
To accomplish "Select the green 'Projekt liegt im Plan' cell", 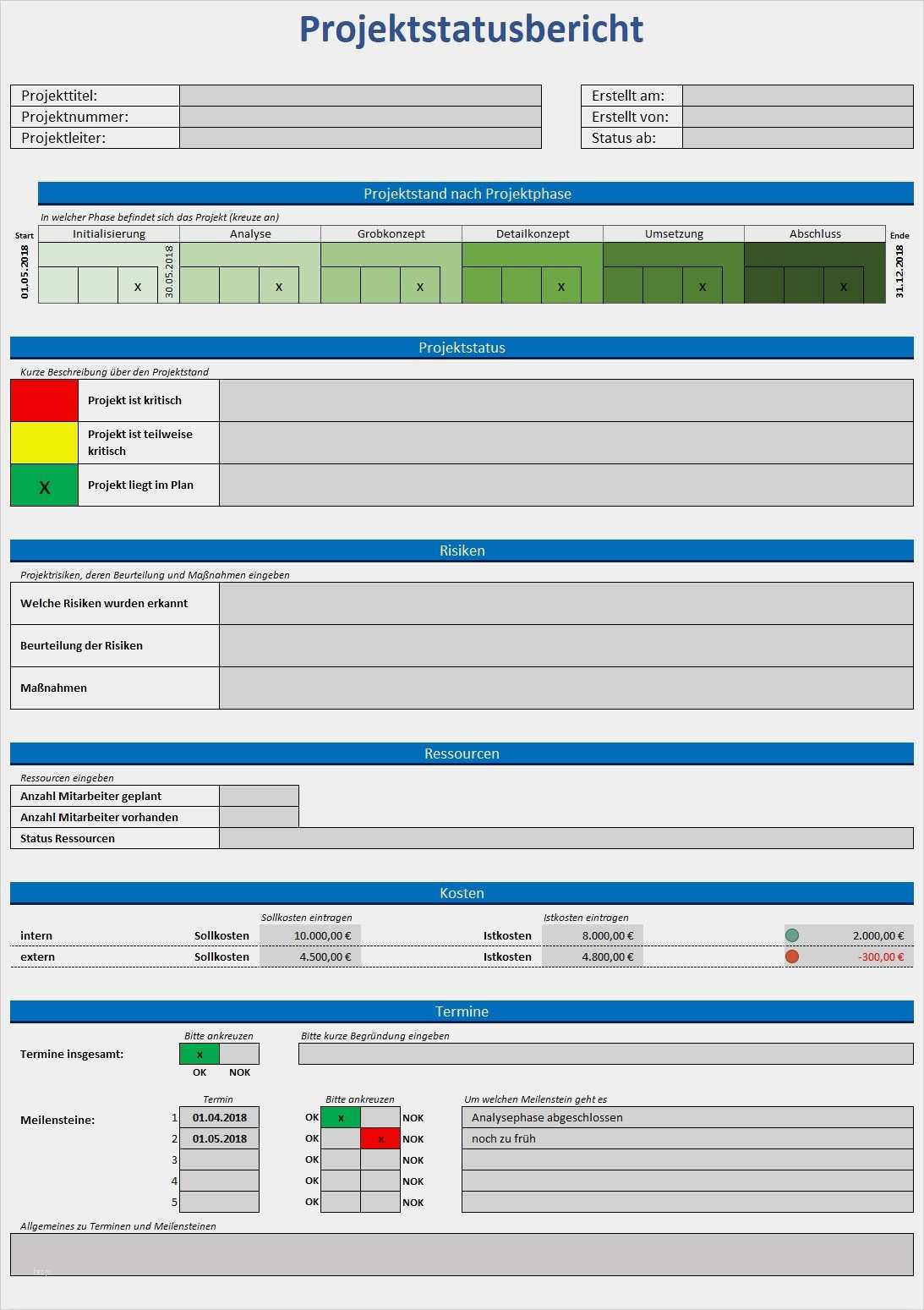I will point(44,485).
